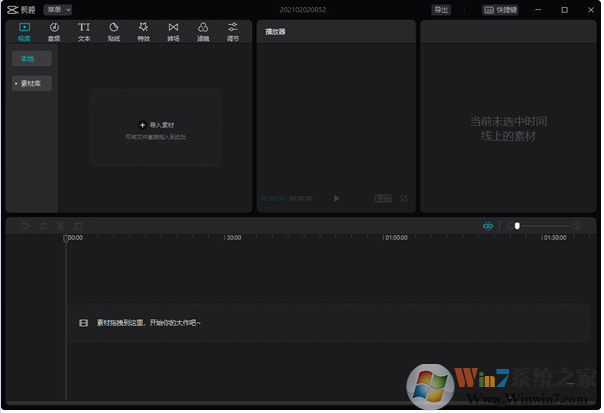Open the 视频 (Video) media tab
604x413 pixels.
[25, 31]
